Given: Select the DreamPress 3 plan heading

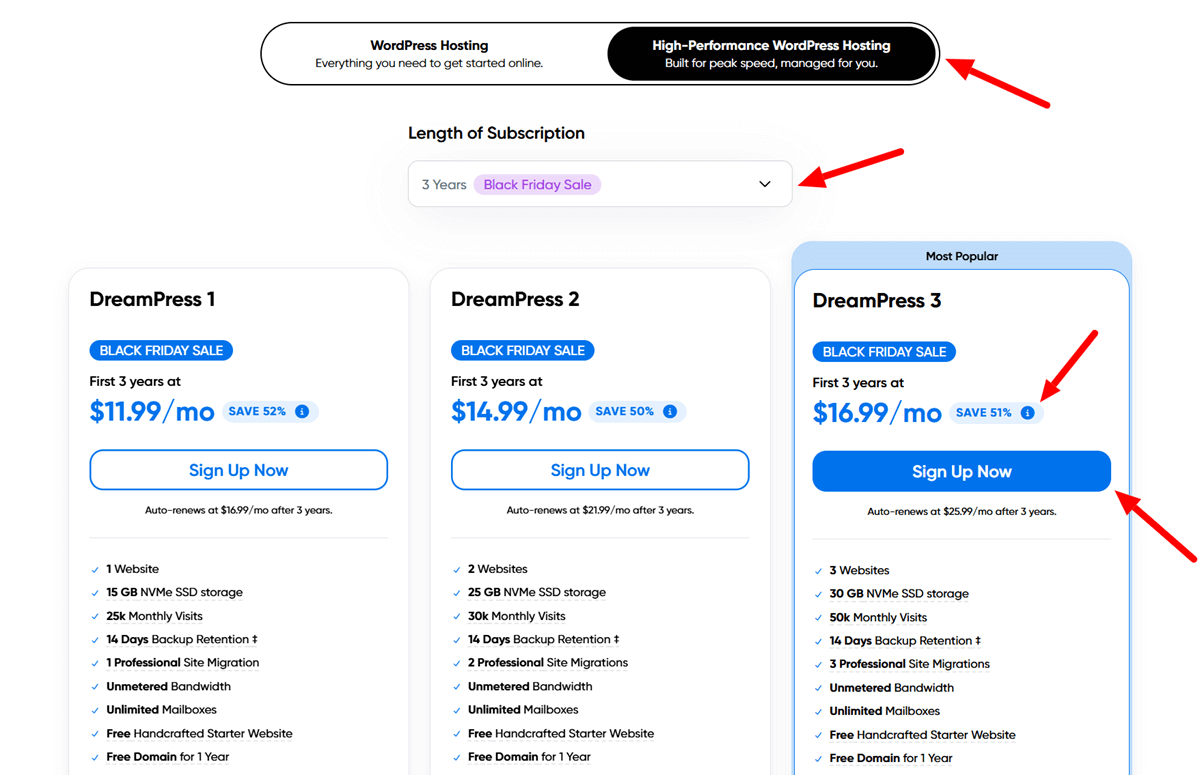Looking at the screenshot, I should pyautogui.click(x=877, y=300).
